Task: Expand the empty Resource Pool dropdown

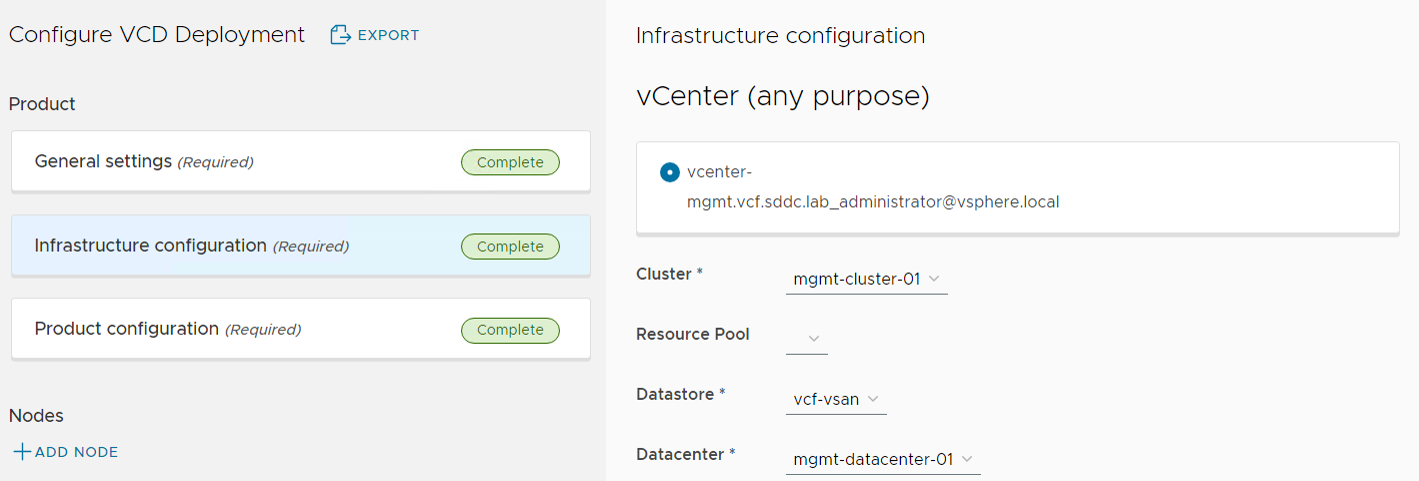Action: [x=807, y=339]
